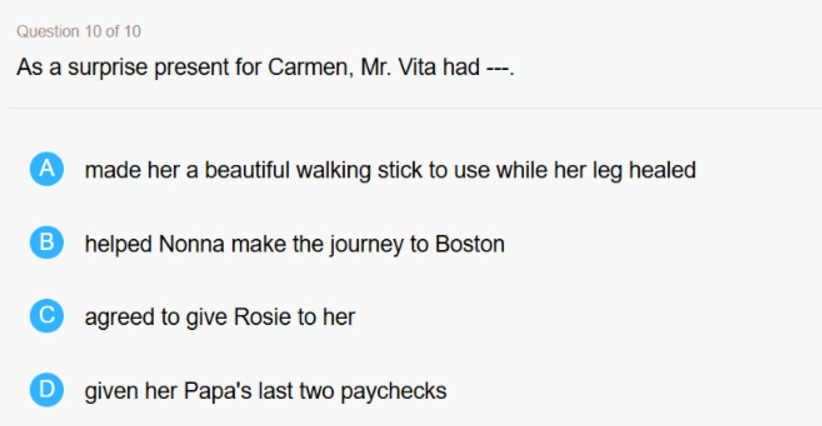Image resolution: width=822 pixels, height=426 pixels.
Task: Click the word 'paychecks' in option D
Action: coord(394,392)
